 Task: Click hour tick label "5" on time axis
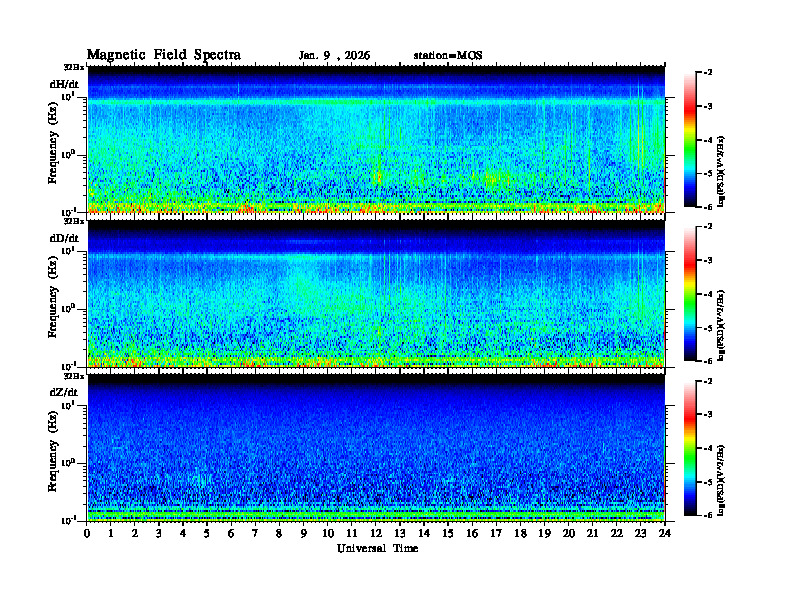point(207,533)
